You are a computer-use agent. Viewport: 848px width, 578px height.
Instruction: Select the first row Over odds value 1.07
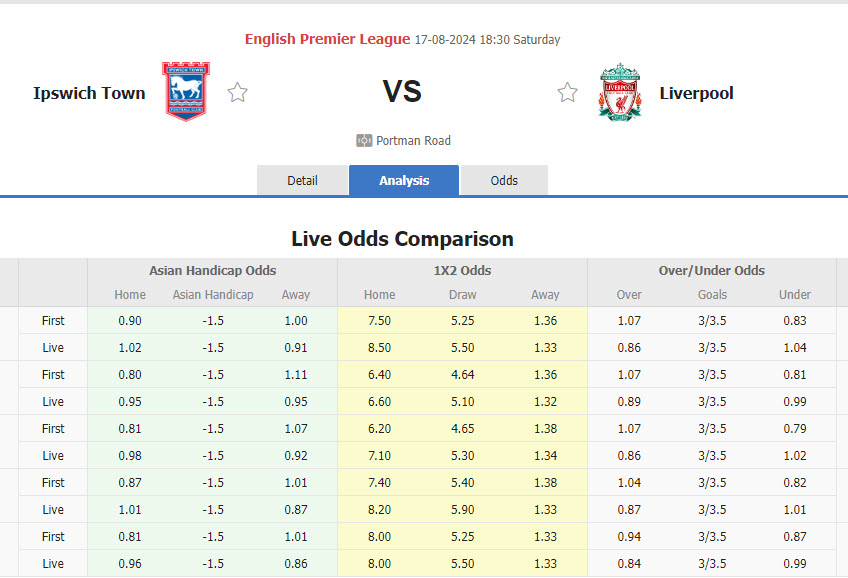[629, 320]
